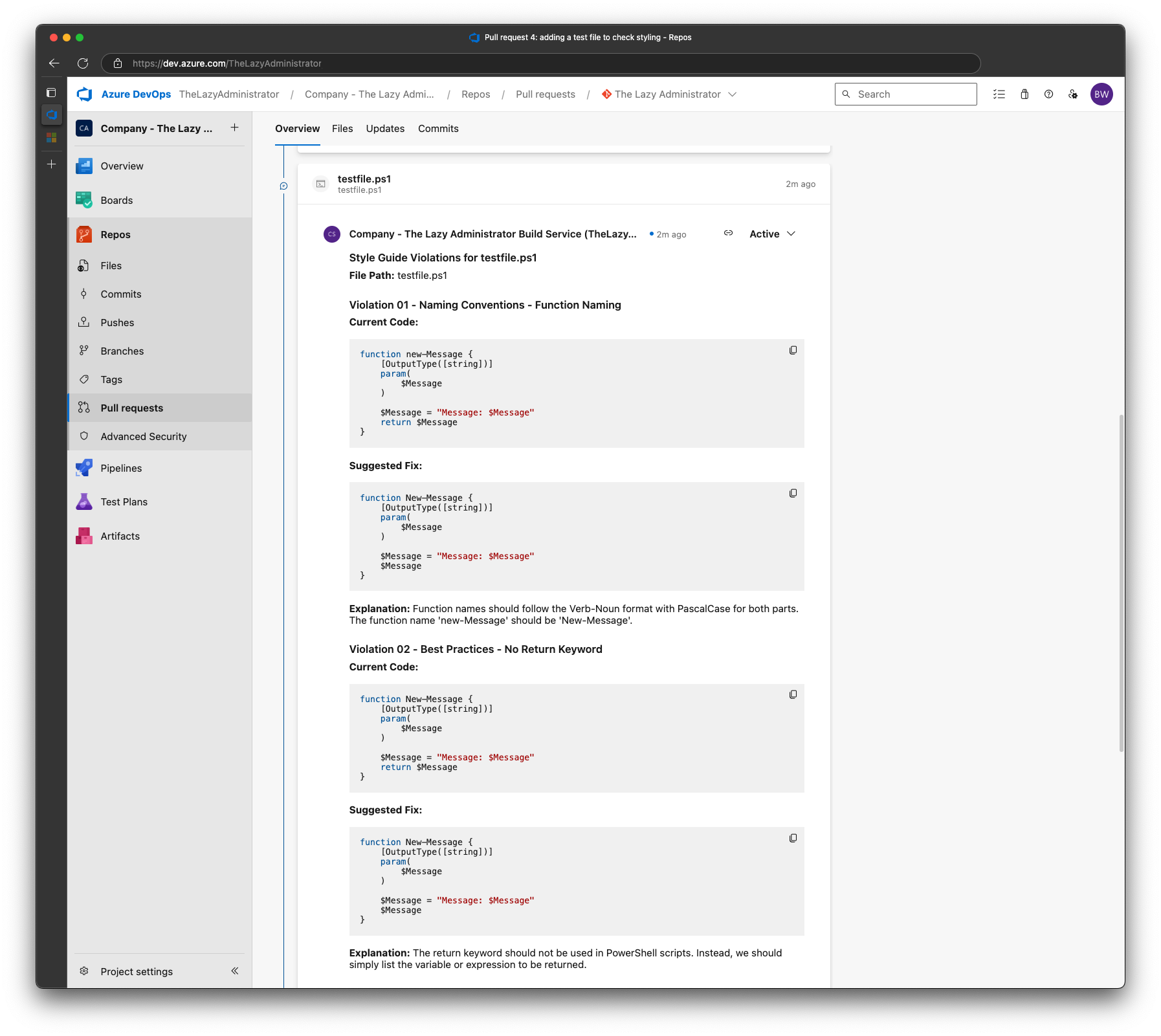Click the Azure DevOps text link
Viewport: 1161px width, 1036px height.
tap(136, 94)
